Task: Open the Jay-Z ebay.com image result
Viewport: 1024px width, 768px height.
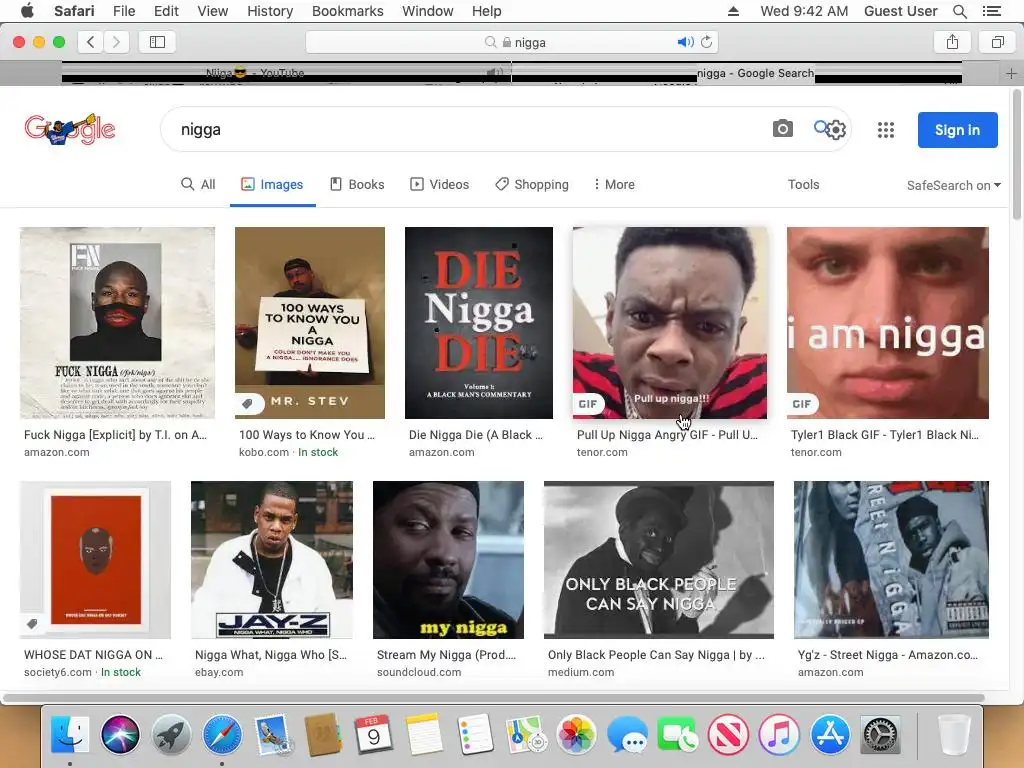Action: tap(272, 560)
